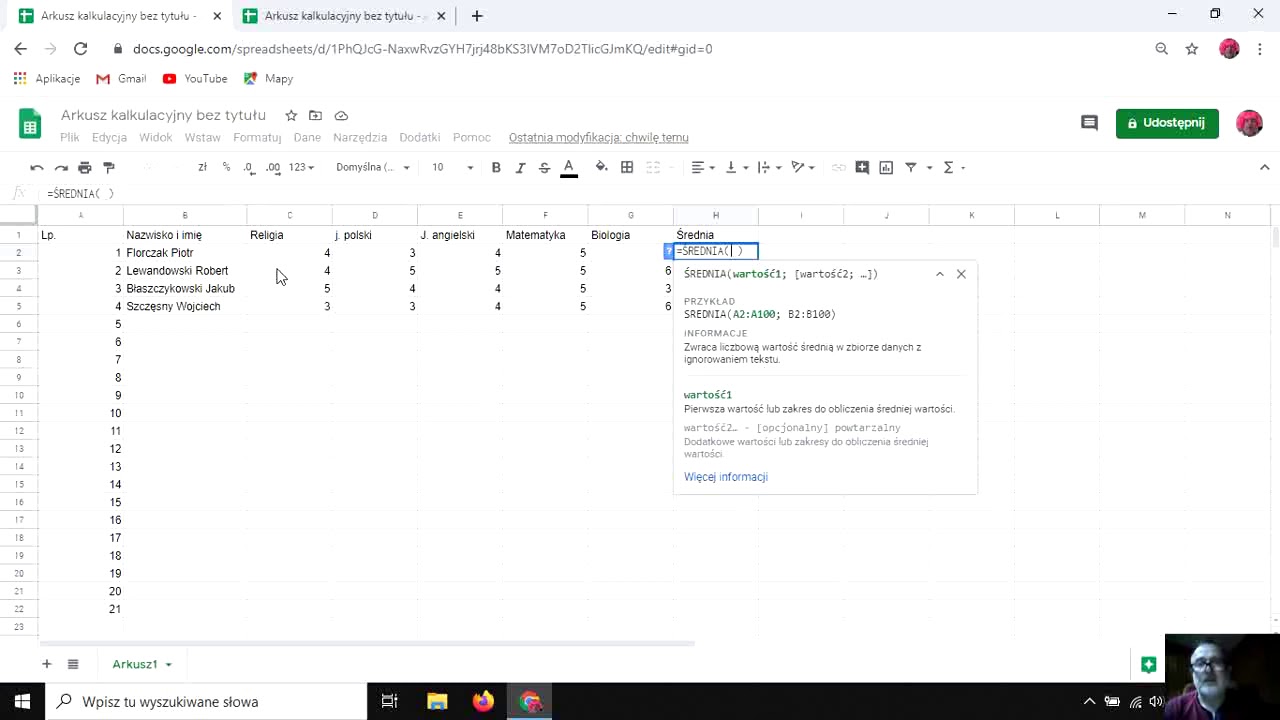
Task: Toggle strikethrough formatting
Action: coord(544,167)
